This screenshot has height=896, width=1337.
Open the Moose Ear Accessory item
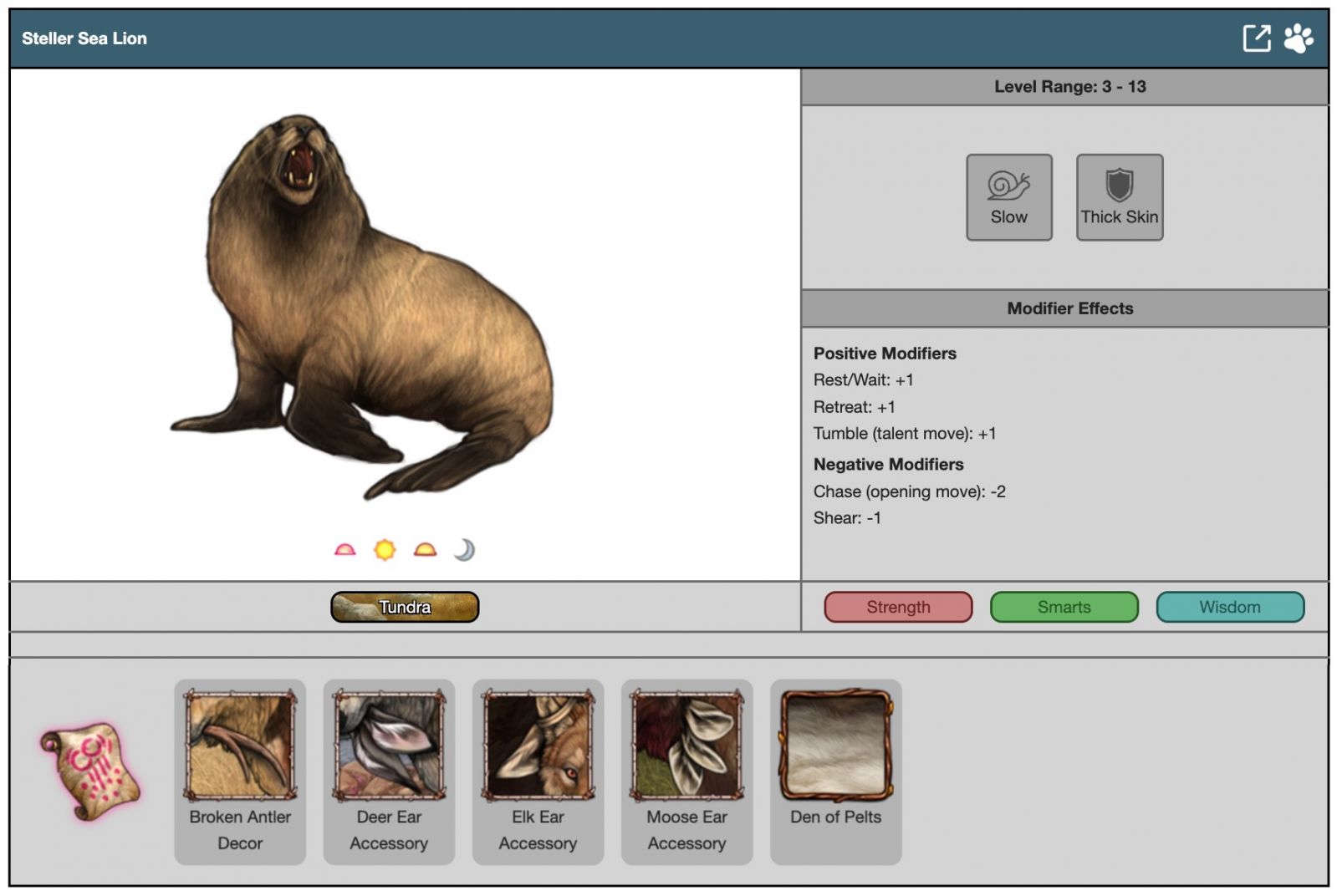tap(686, 746)
